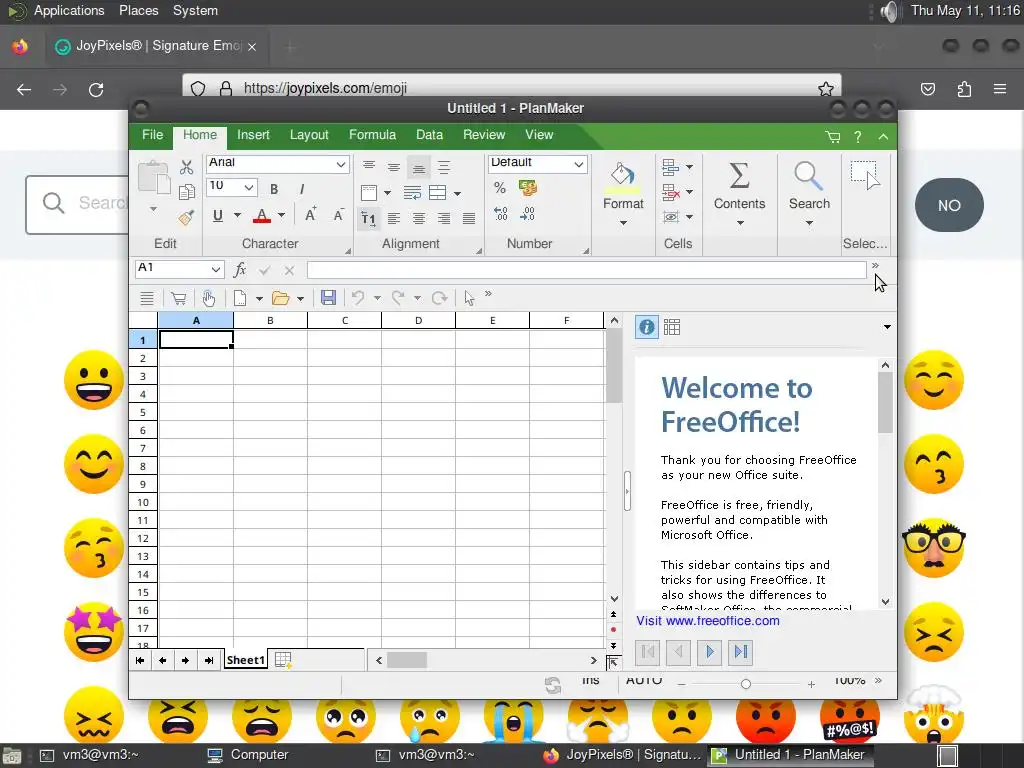Toggle left horizontal alignment
This screenshot has width=1024, height=768.
[x=394, y=218]
